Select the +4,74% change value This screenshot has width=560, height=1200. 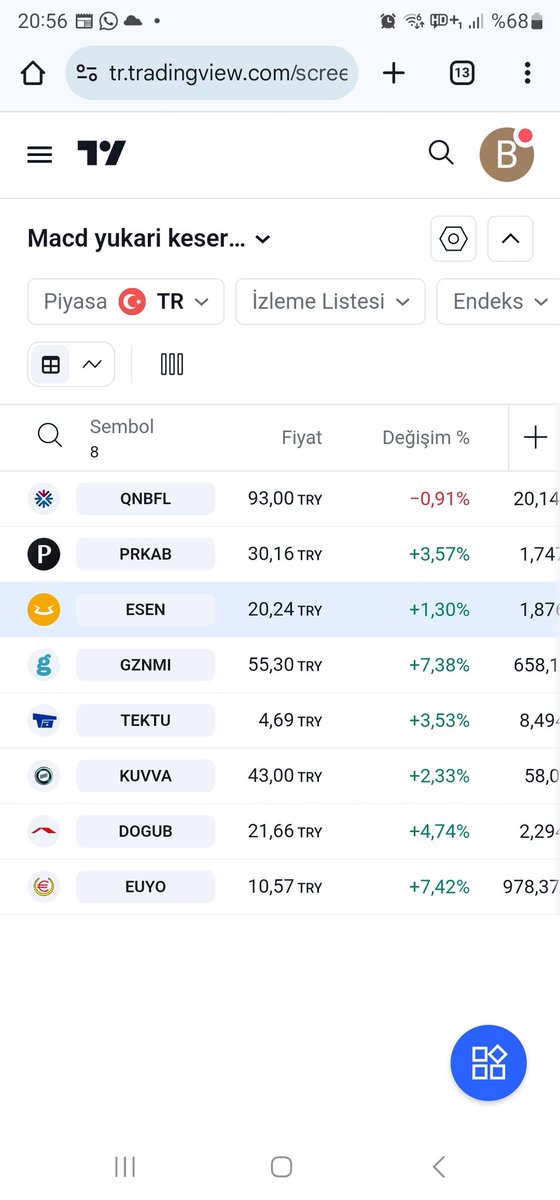click(x=439, y=831)
